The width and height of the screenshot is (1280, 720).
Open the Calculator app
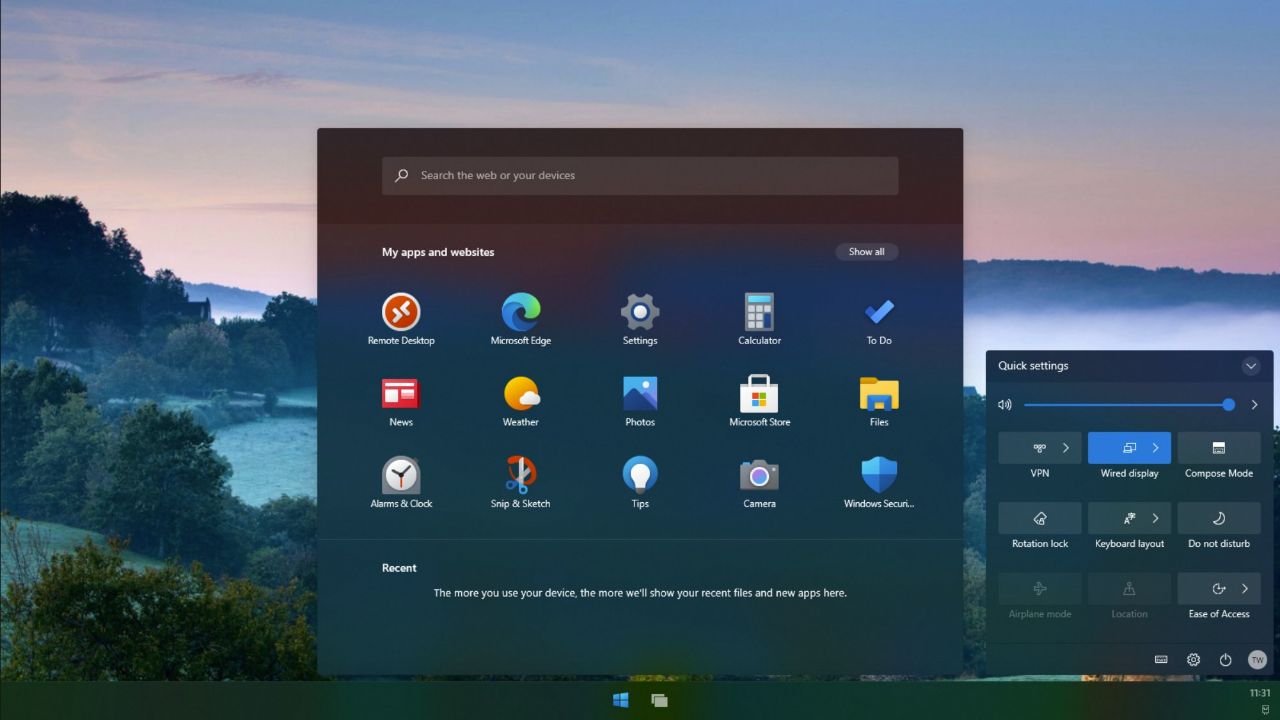pyautogui.click(x=759, y=319)
